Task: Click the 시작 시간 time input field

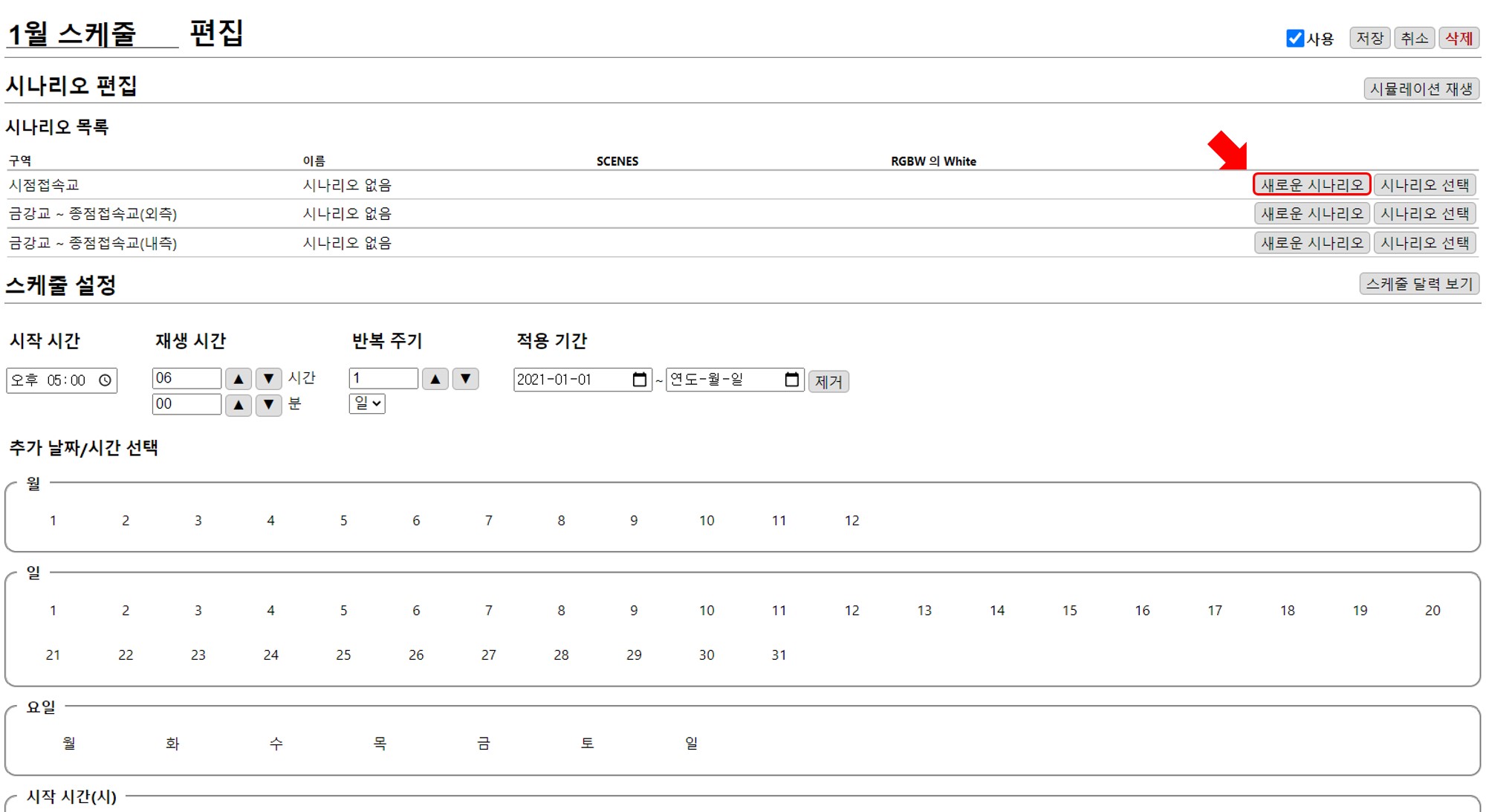Action: click(62, 380)
